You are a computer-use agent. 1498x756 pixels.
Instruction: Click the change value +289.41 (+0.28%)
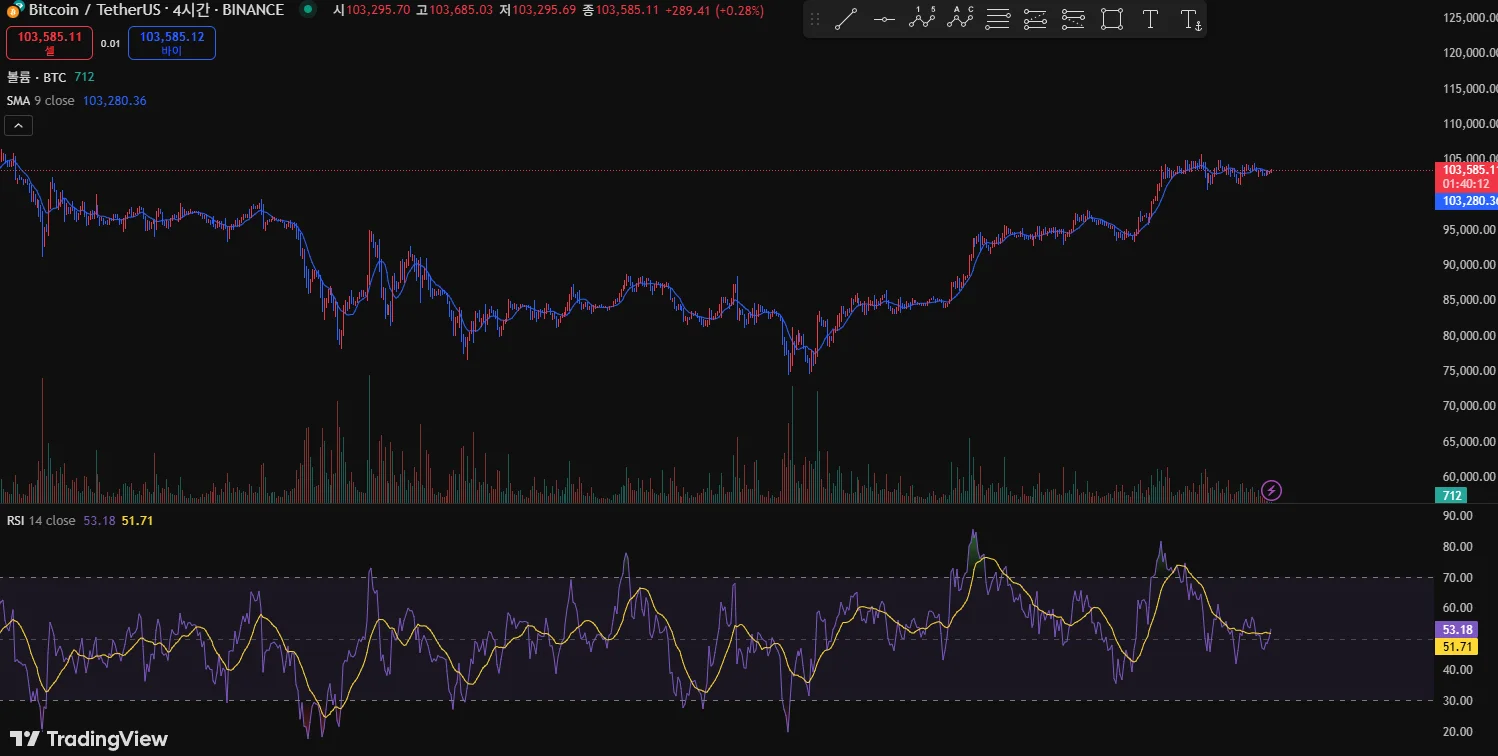click(714, 10)
